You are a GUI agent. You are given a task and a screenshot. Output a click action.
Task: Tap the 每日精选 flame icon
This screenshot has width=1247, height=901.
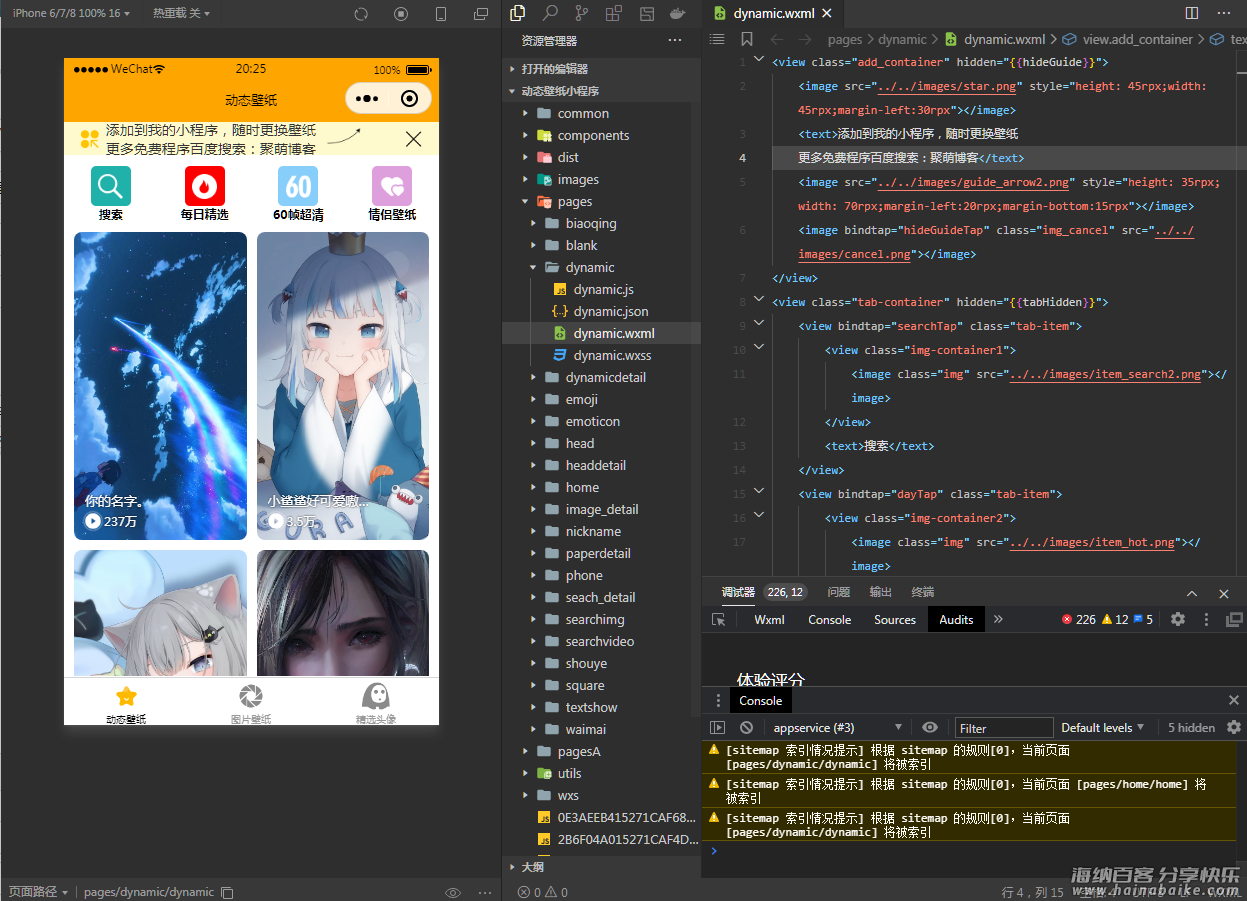click(205, 186)
